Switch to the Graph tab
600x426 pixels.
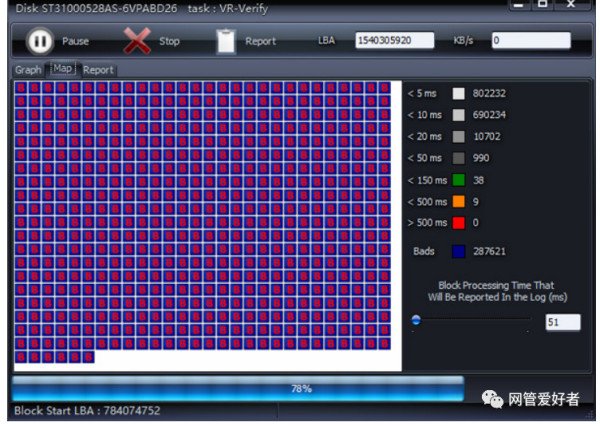28,70
